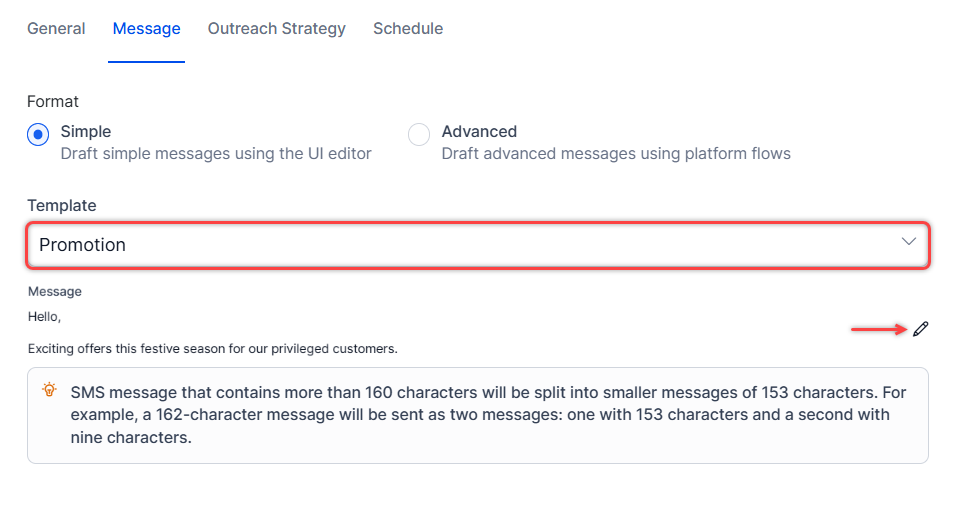Viewport: 953px width, 525px height.
Task: Click the Template field label
Action: pyautogui.click(x=62, y=205)
